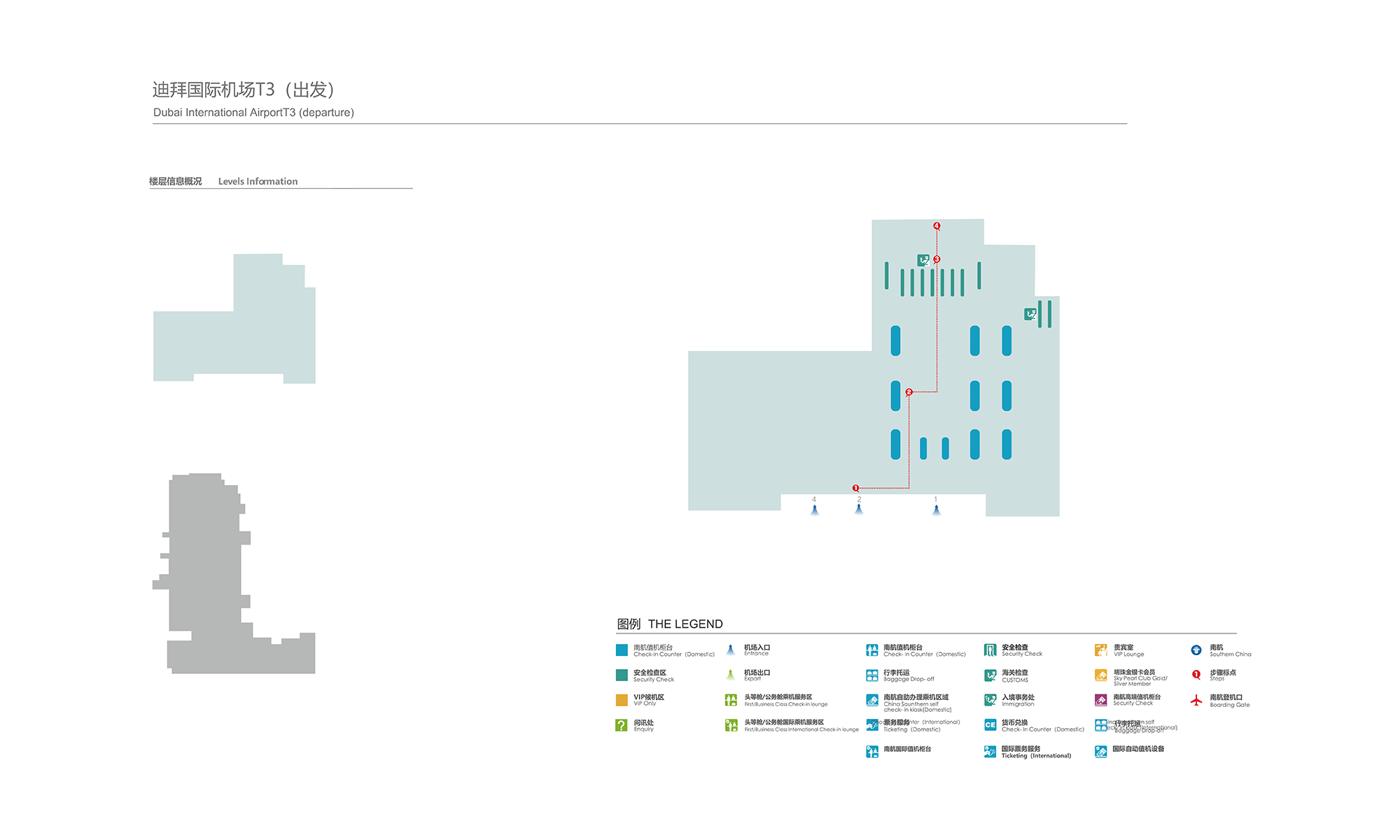
Task: Click the CUSTOMS legend icon
Action: [990, 675]
